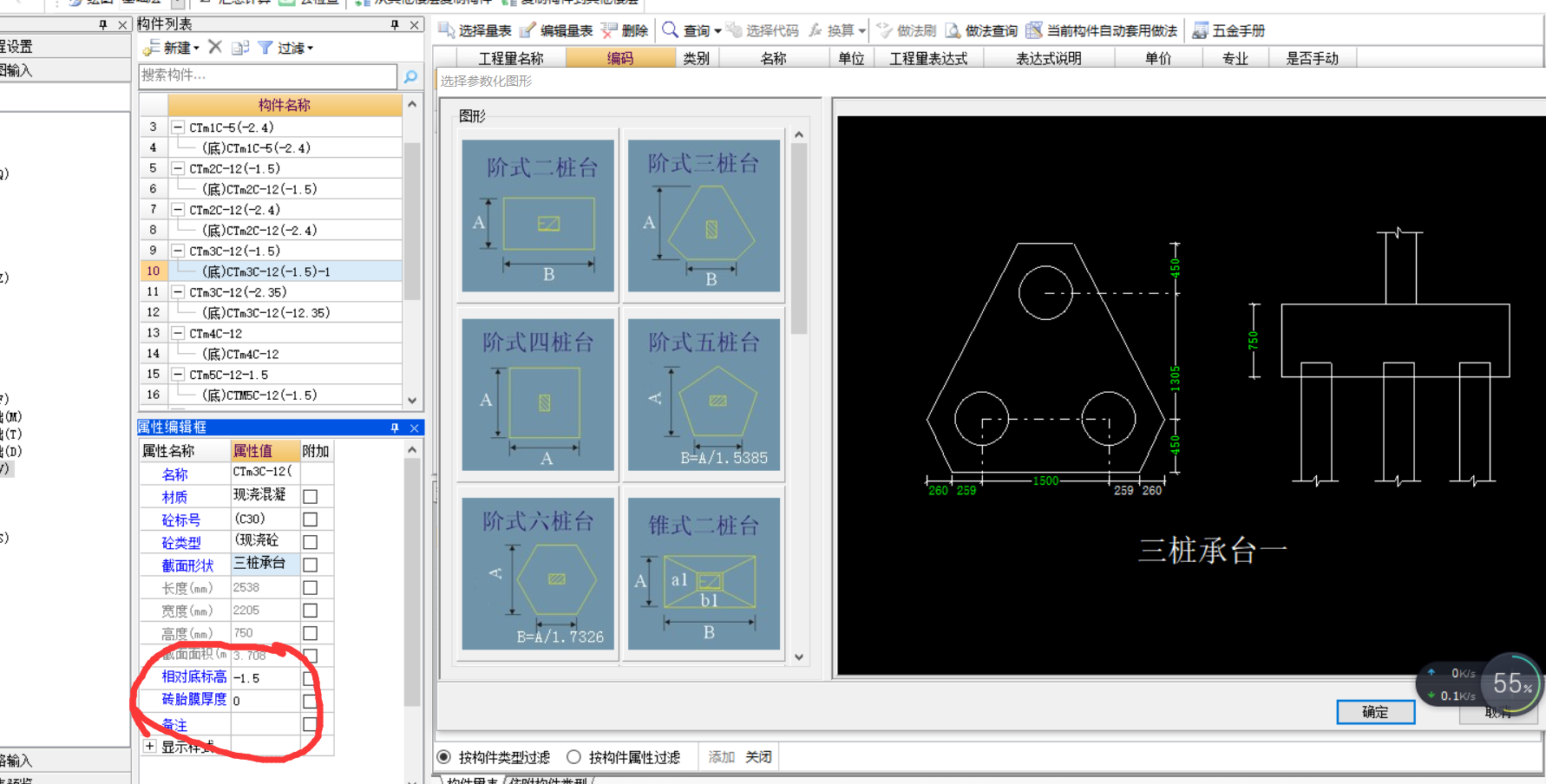Select 按构件类型过滤 radio button

coord(444,757)
